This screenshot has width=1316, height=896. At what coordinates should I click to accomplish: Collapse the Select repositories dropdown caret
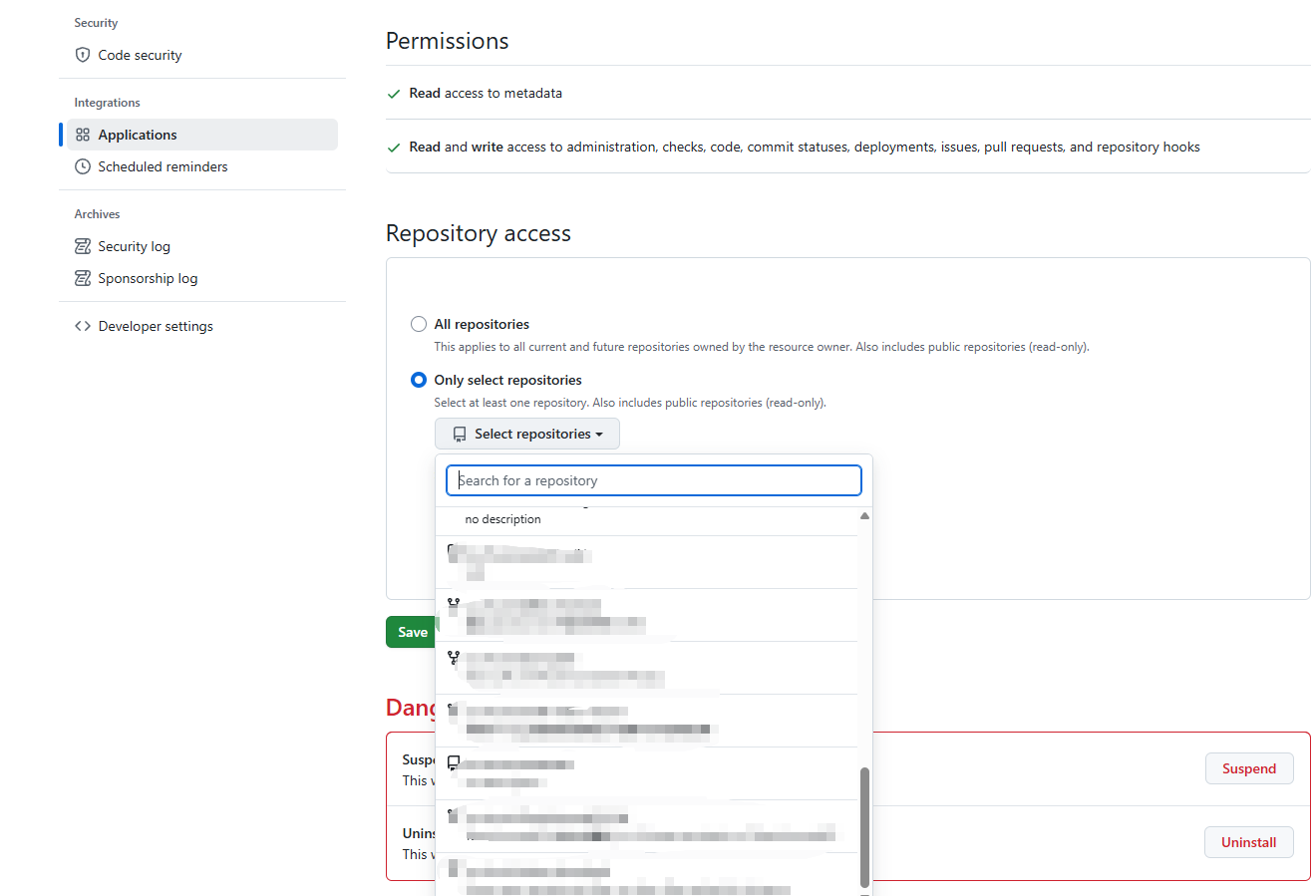tap(599, 435)
